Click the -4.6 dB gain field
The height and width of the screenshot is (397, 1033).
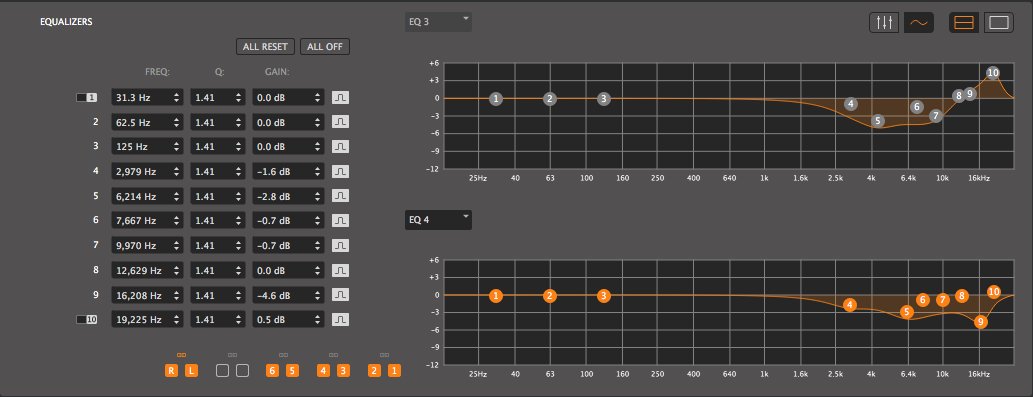(x=288, y=295)
